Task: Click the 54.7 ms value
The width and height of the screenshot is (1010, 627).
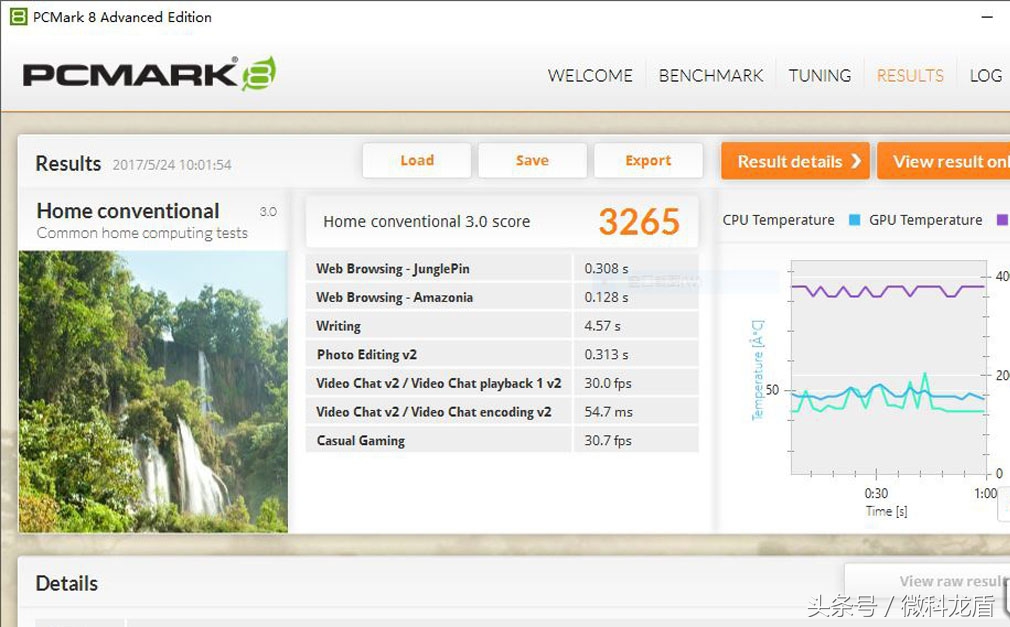Action: click(608, 412)
